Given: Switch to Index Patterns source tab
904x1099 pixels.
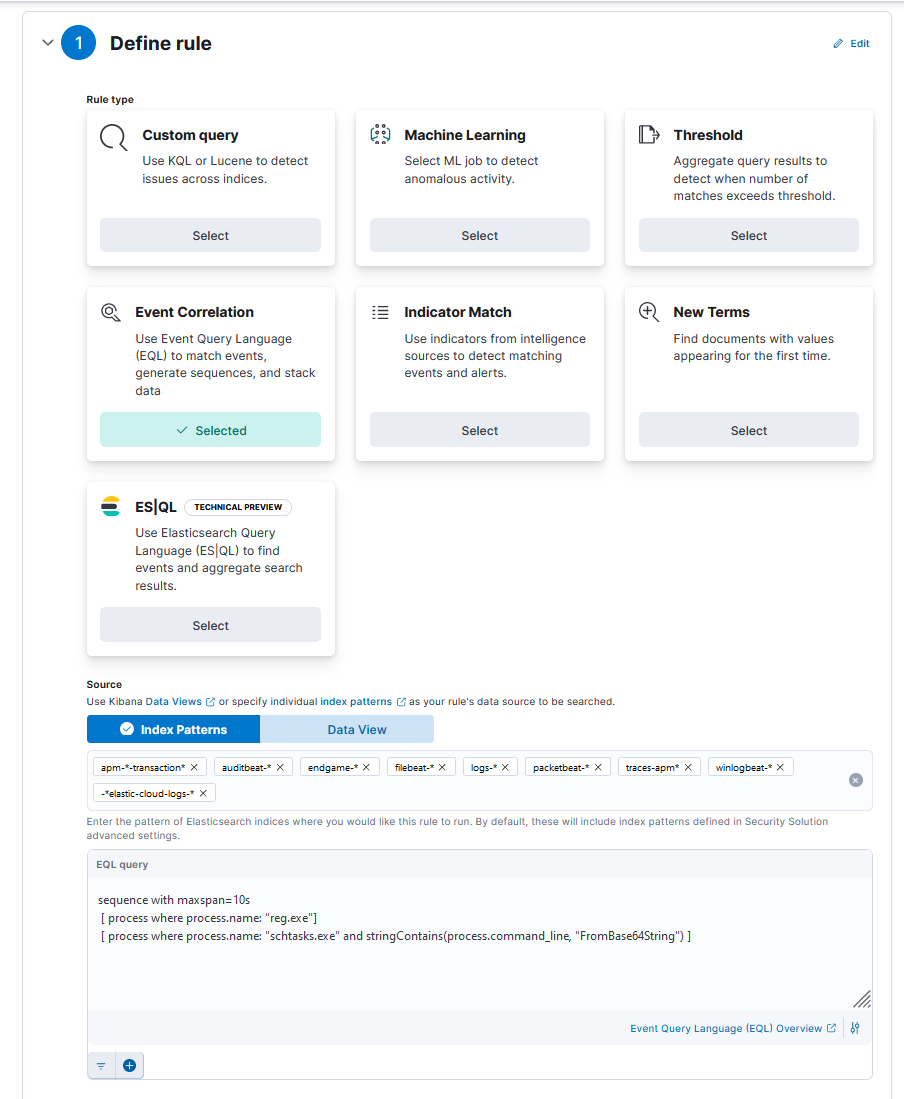Looking at the screenshot, I should click(173, 729).
